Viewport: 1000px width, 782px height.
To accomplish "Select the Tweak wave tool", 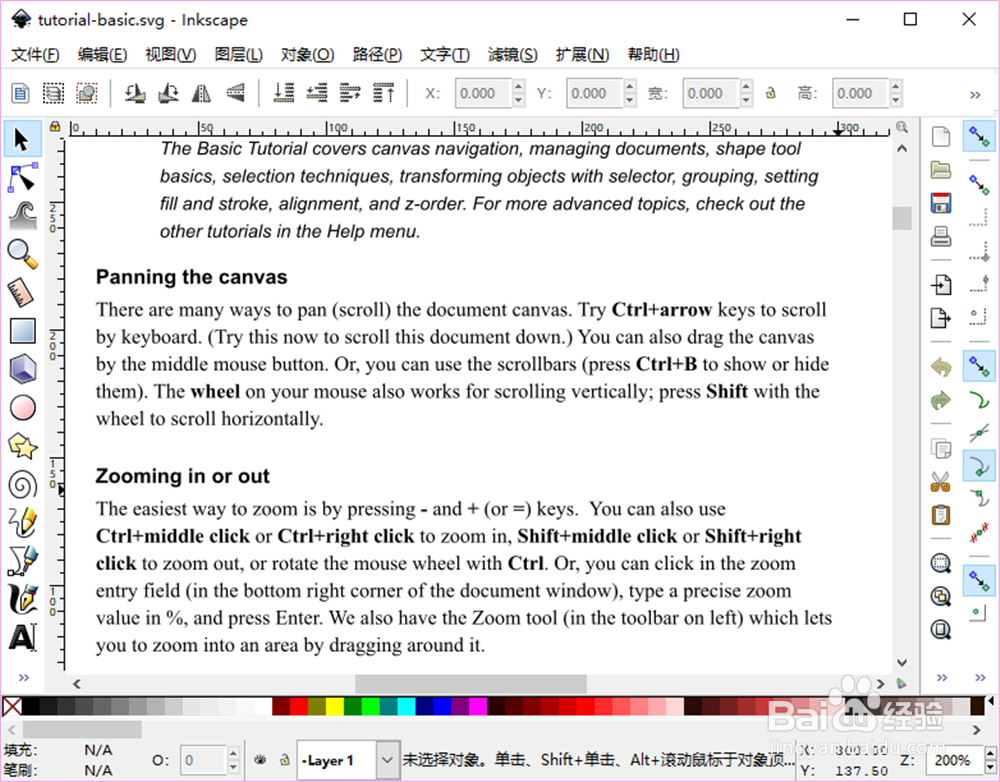I will [x=22, y=216].
